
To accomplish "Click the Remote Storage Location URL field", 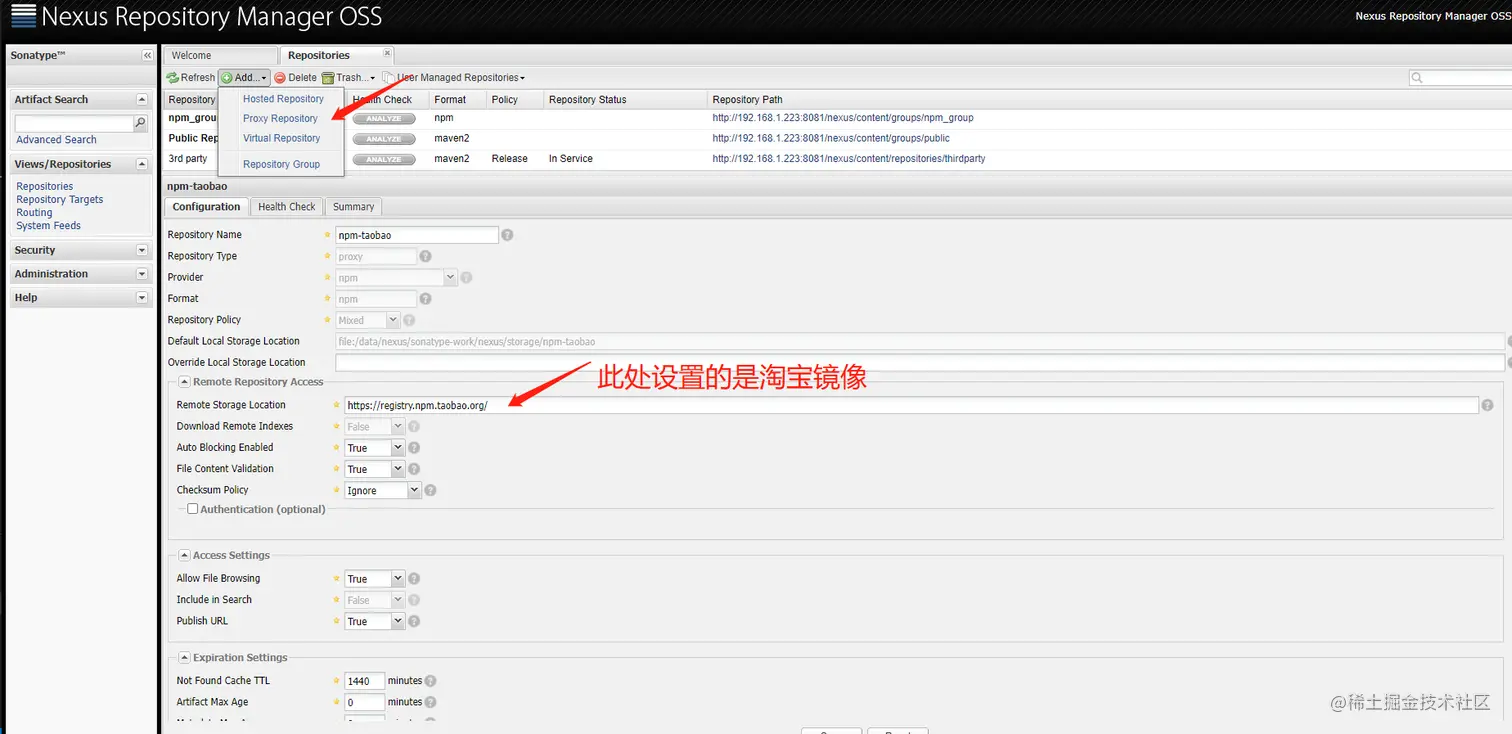I will pyautogui.click(x=910, y=405).
